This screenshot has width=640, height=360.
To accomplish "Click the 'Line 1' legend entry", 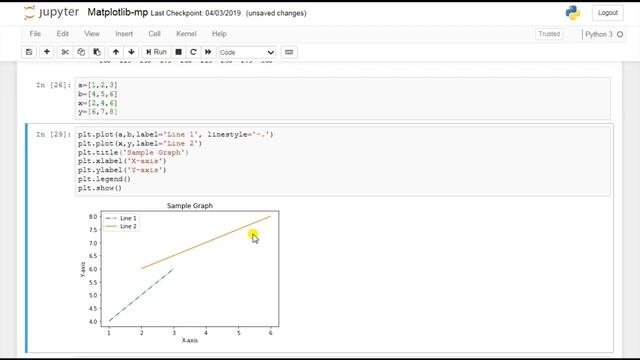I will click(121, 218).
